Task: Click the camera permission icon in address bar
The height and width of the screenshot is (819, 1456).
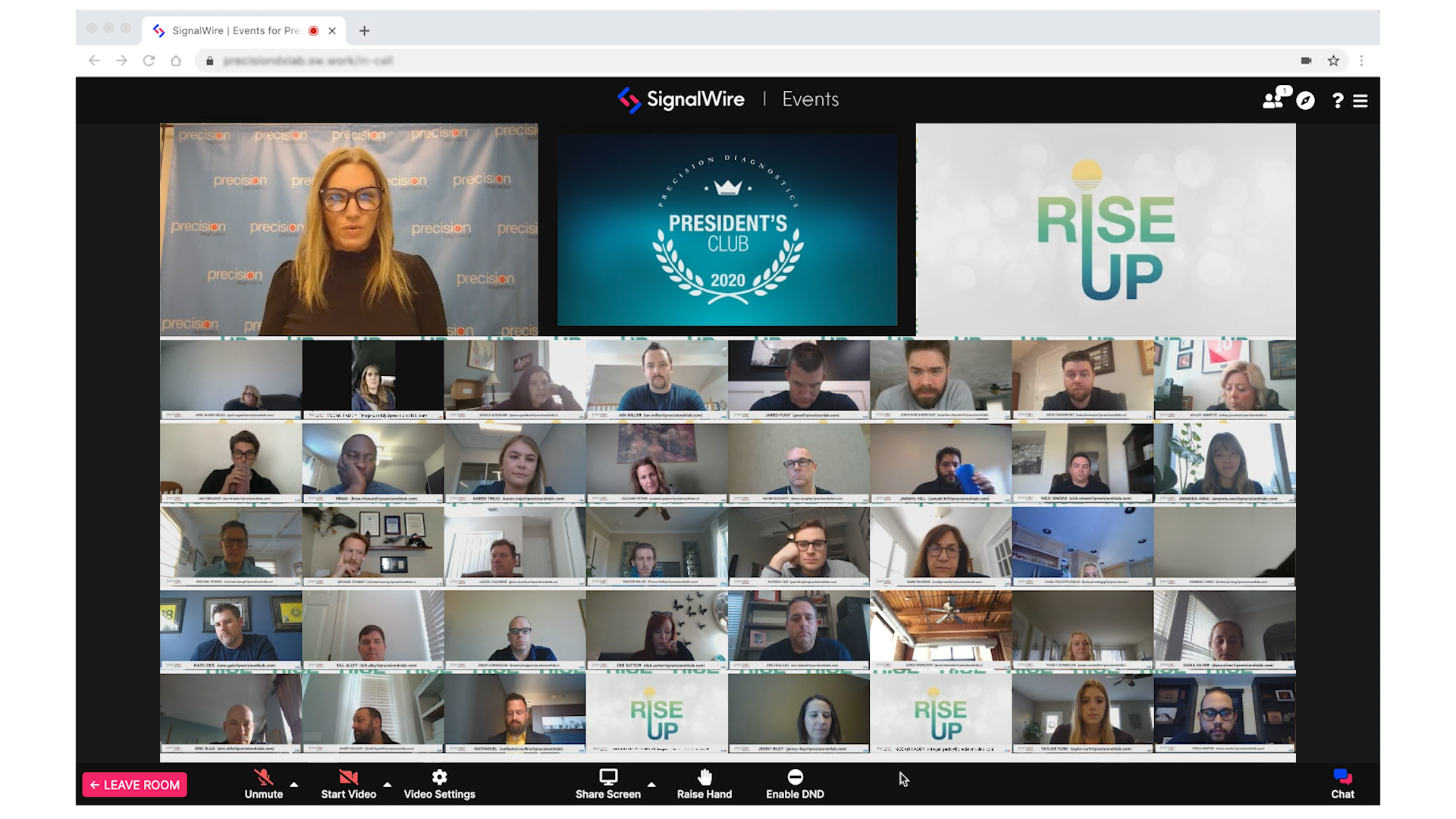Action: [x=1306, y=61]
